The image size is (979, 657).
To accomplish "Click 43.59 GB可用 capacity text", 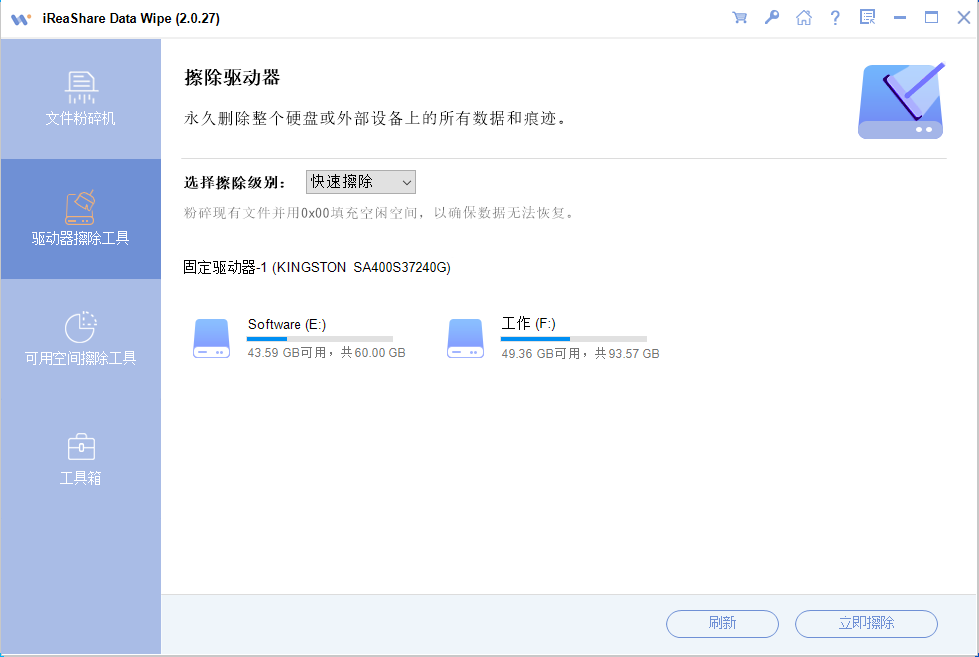I will coord(327,353).
